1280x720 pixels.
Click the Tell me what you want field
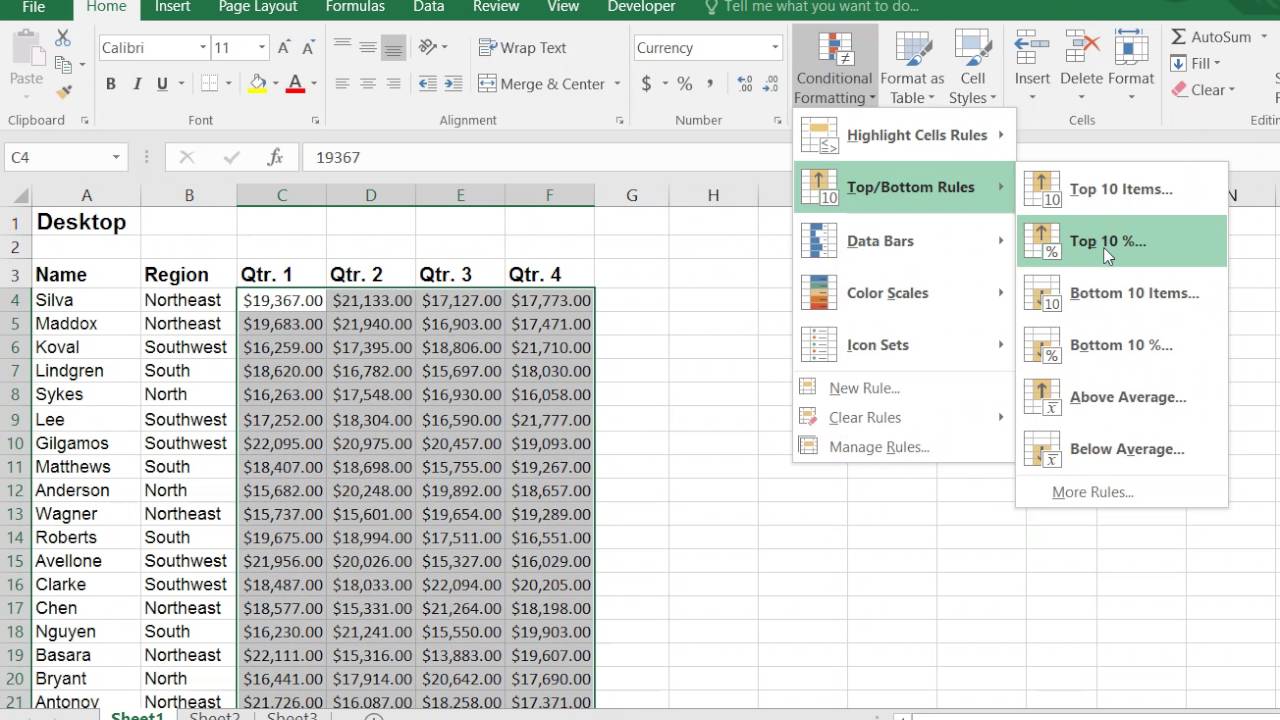[812, 7]
